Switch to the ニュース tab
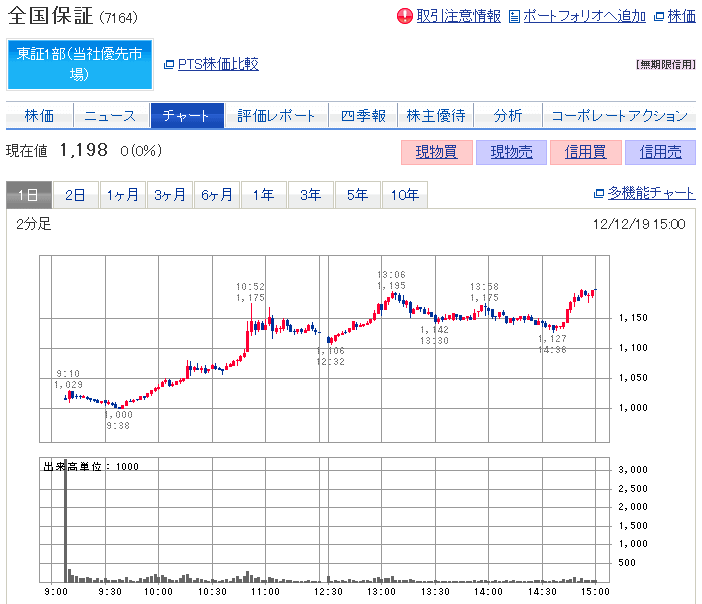Image resolution: width=702 pixels, height=604 pixels. click(x=110, y=116)
